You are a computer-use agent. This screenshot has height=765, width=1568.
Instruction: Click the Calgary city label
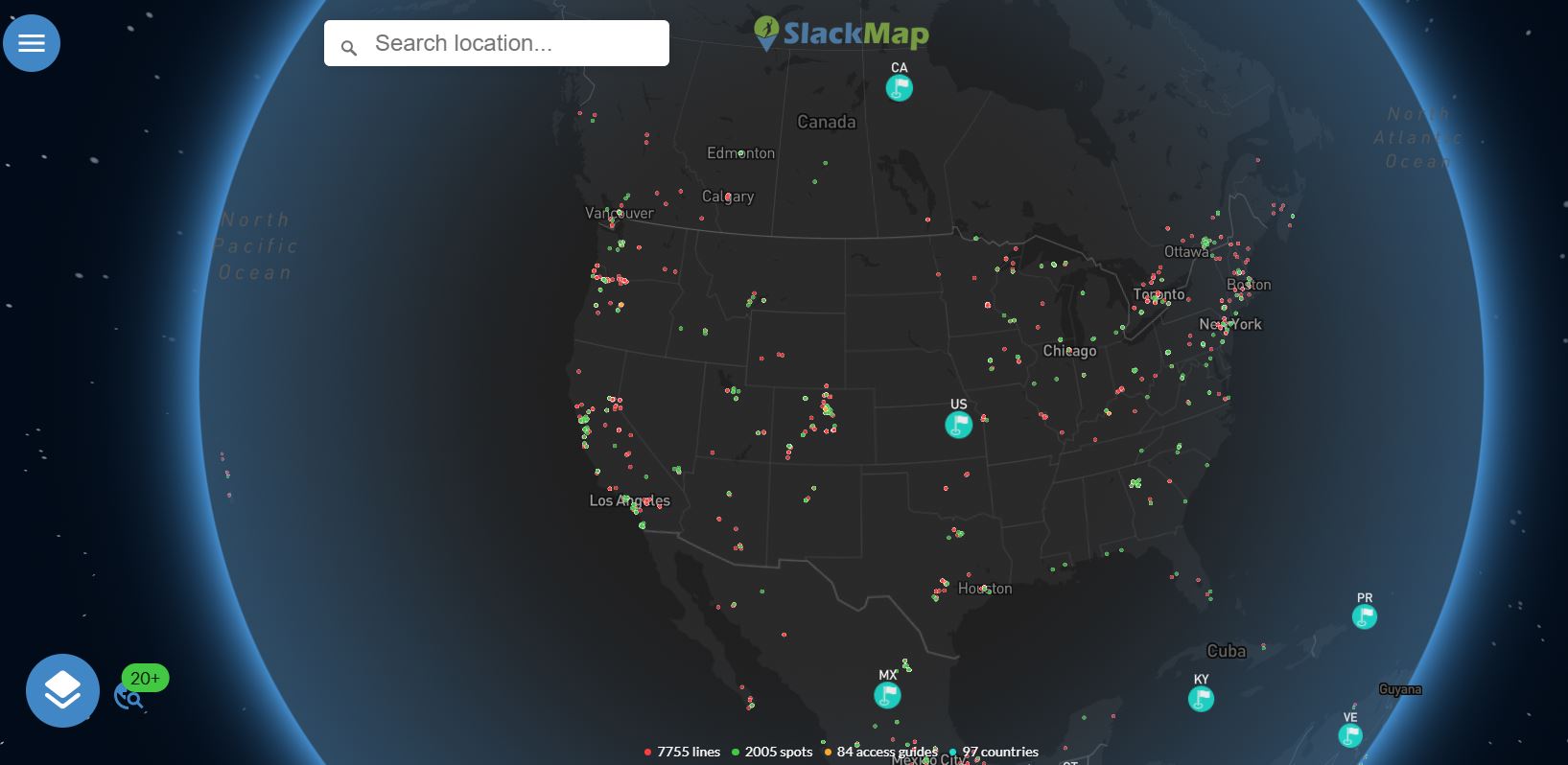(728, 197)
